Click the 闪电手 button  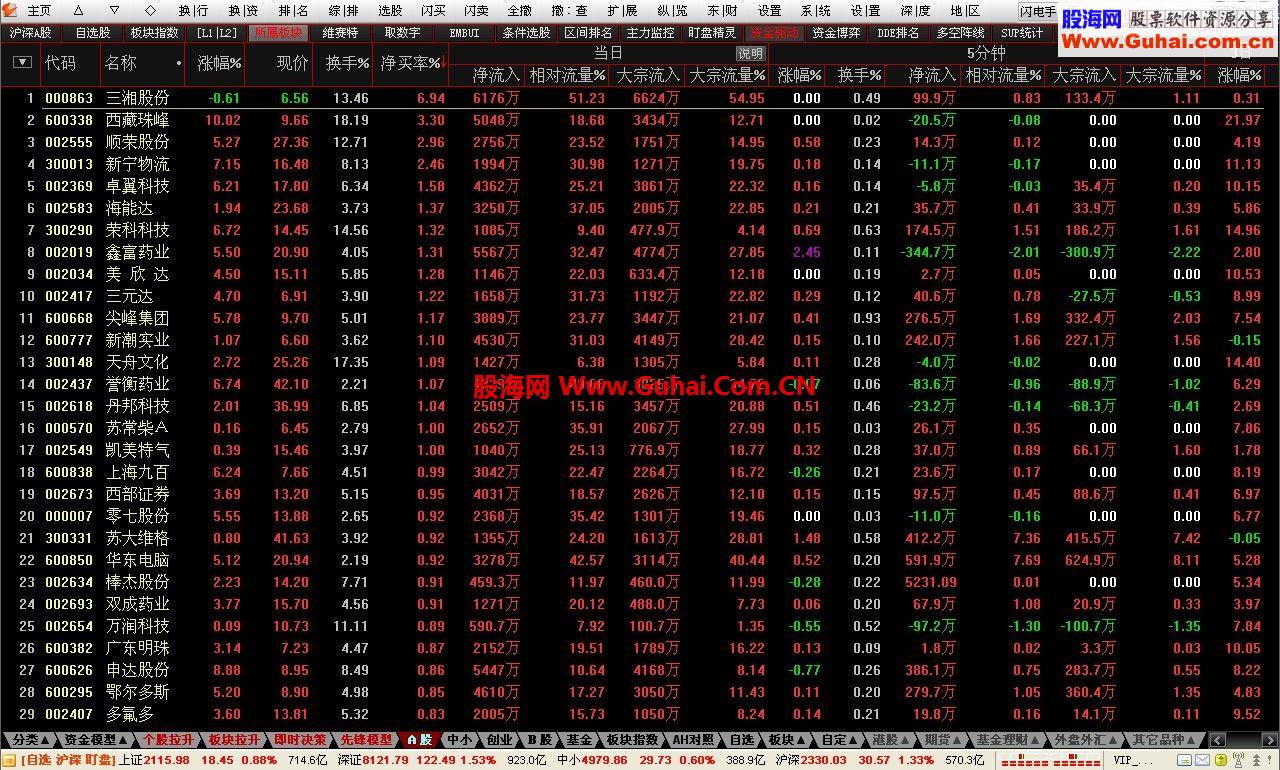1038,12
